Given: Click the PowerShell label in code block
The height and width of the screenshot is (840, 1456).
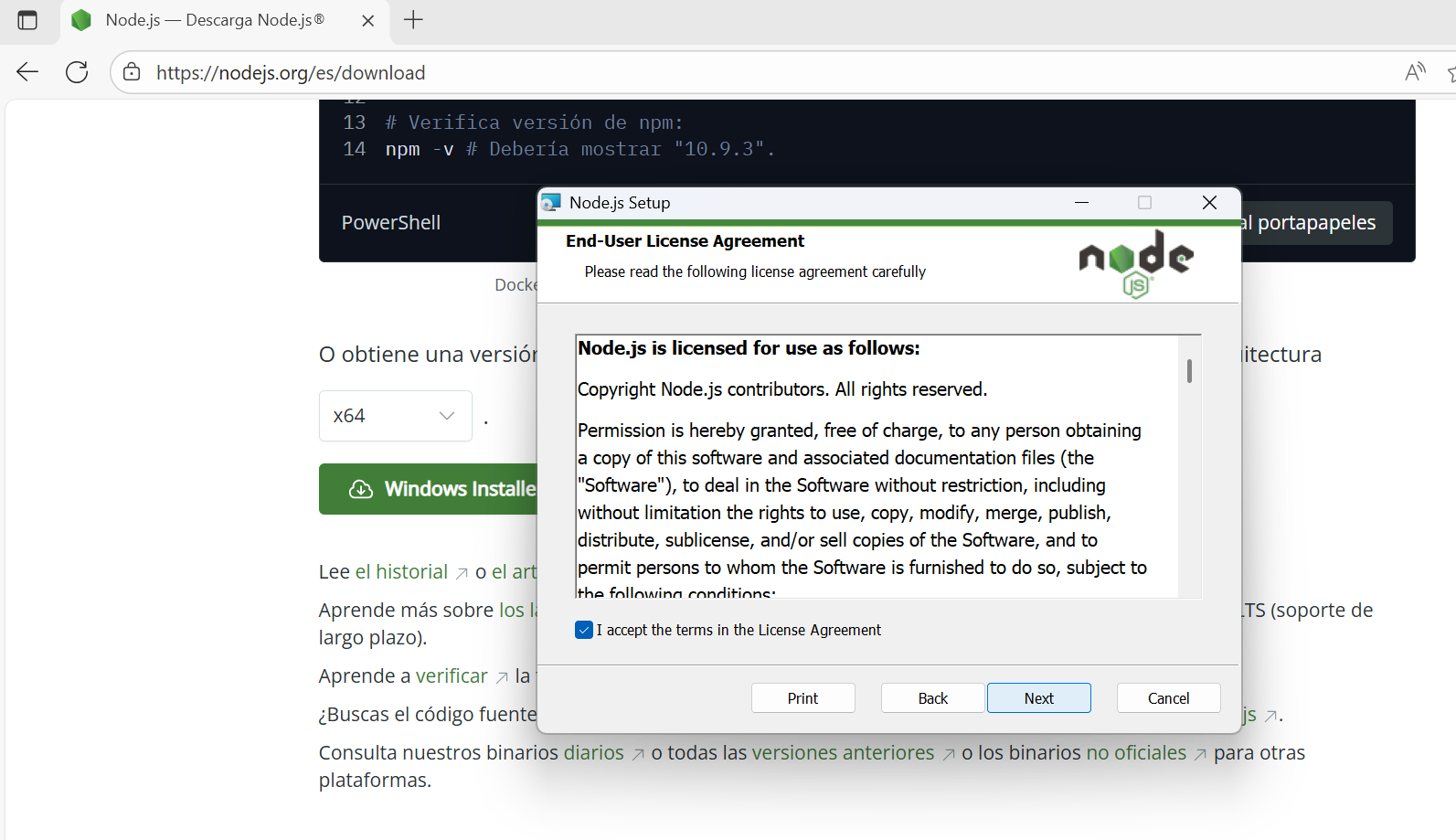Looking at the screenshot, I should [x=391, y=223].
